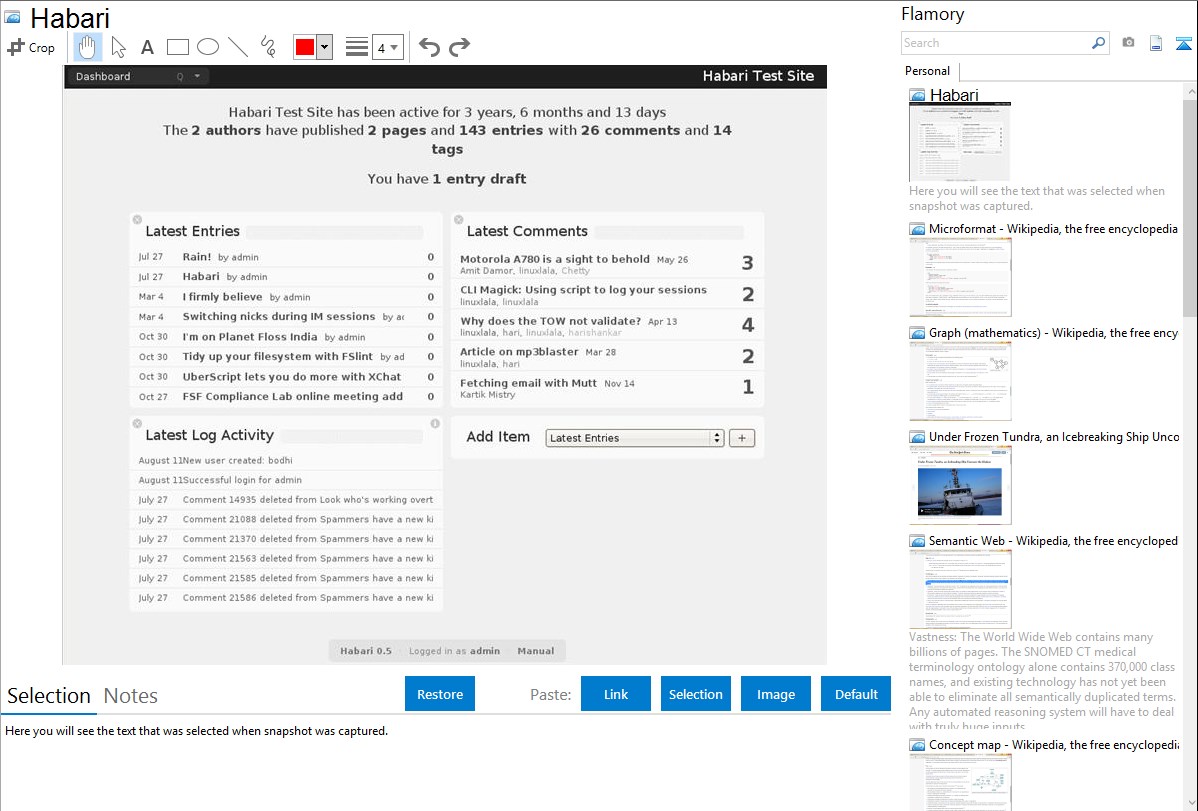Open the 'Article on mp3blaster' comment entry
Screen dimensions: 1198x811
click(x=519, y=352)
